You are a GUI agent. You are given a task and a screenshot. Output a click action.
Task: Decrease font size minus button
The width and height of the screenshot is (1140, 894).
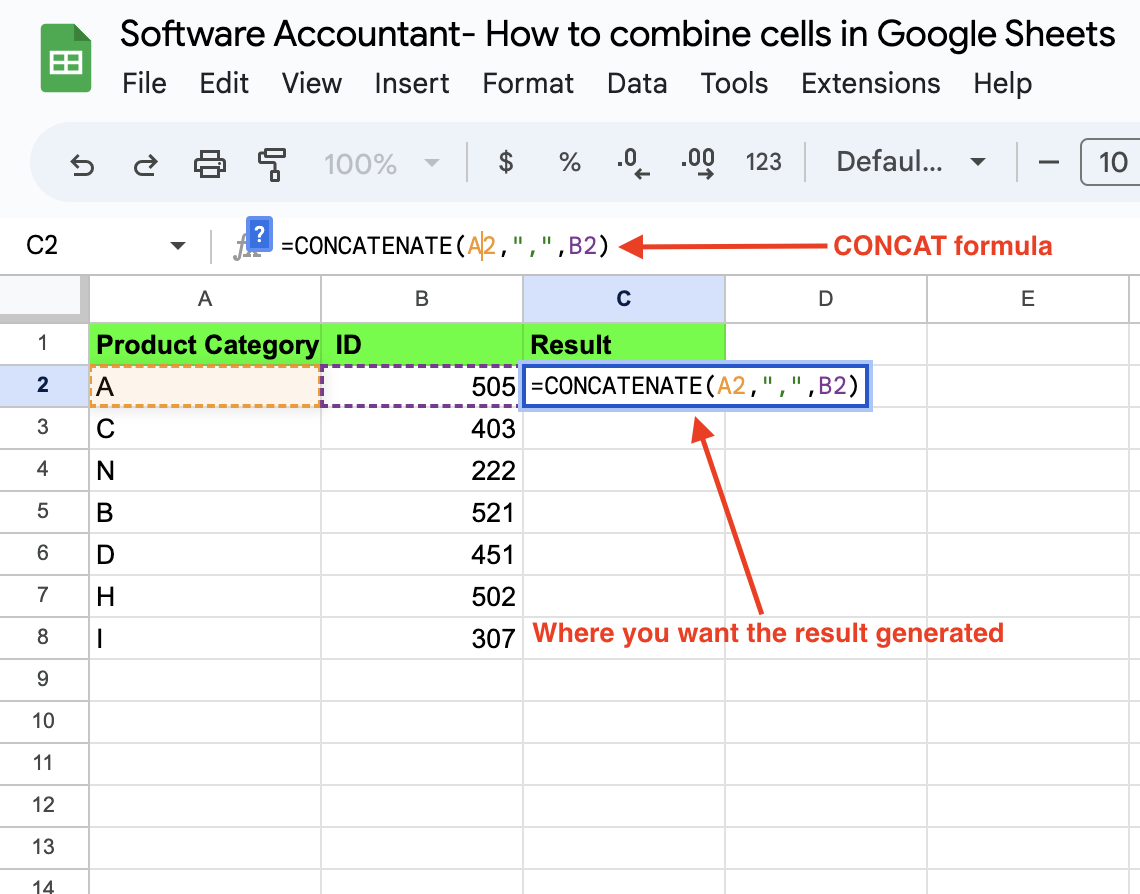[x=1048, y=162]
